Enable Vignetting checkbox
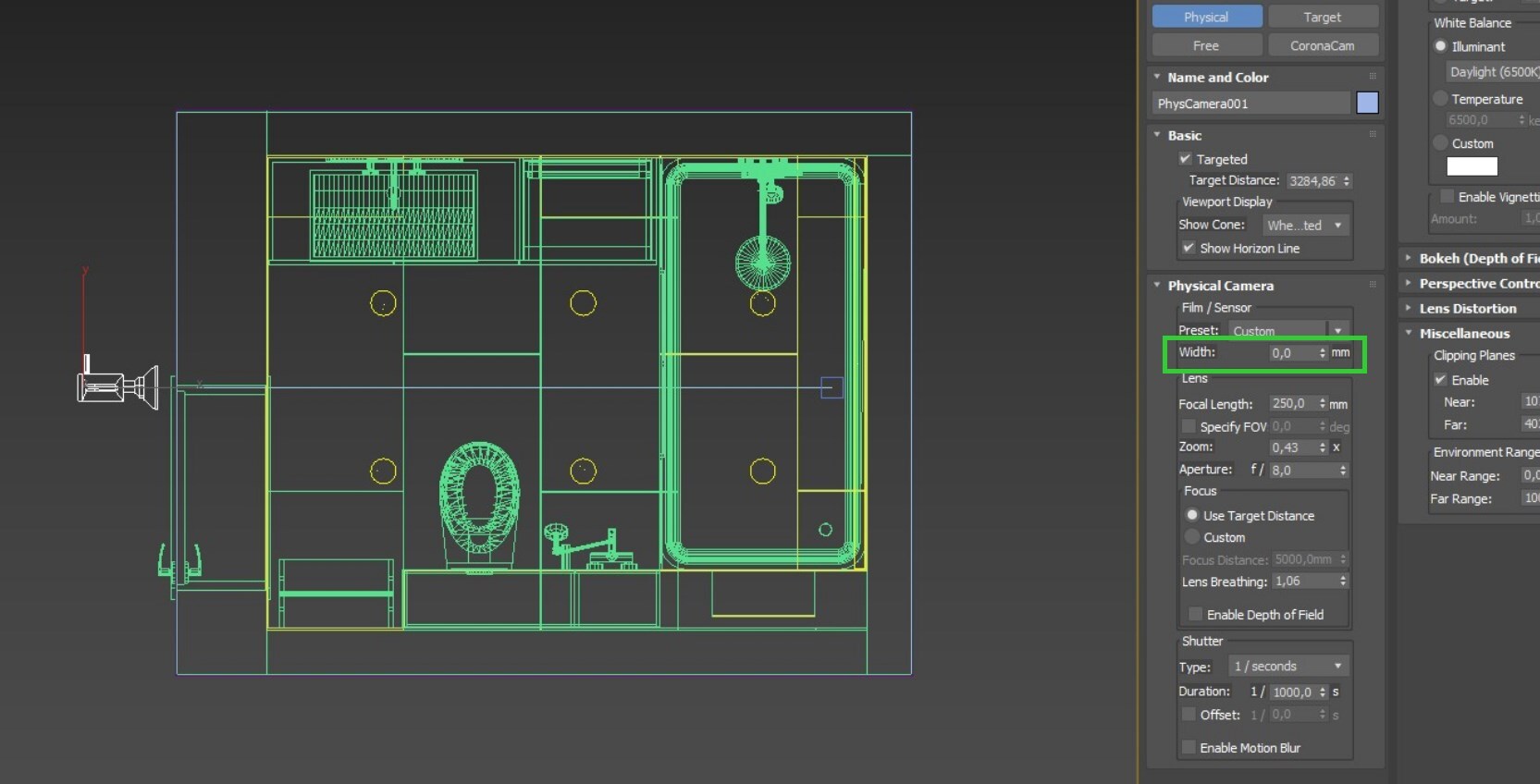Image resolution: width=1540 pixels, height=784 pixels. pos(1447,196)
